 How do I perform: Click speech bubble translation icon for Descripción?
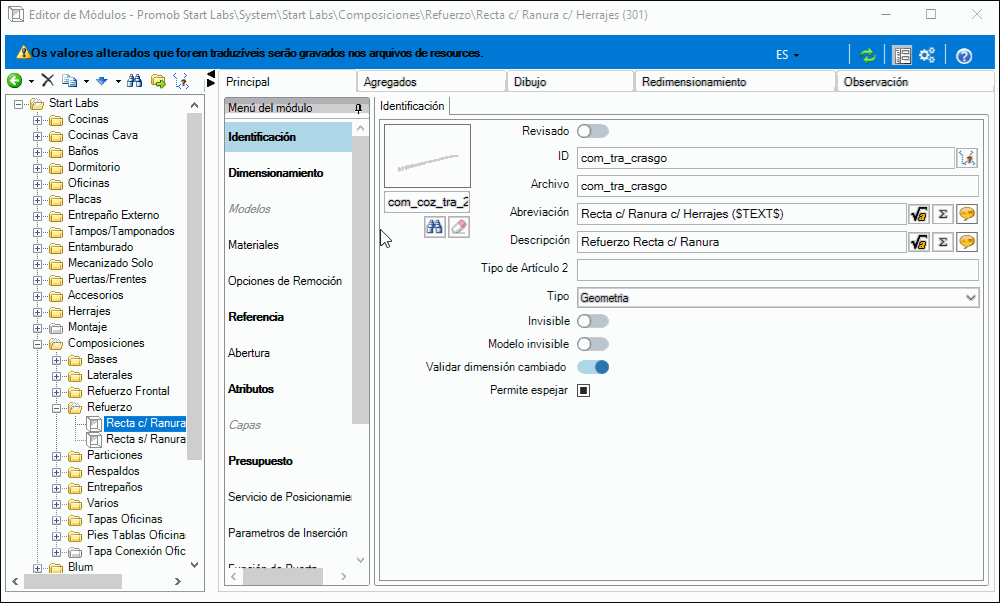pos(967,242)
